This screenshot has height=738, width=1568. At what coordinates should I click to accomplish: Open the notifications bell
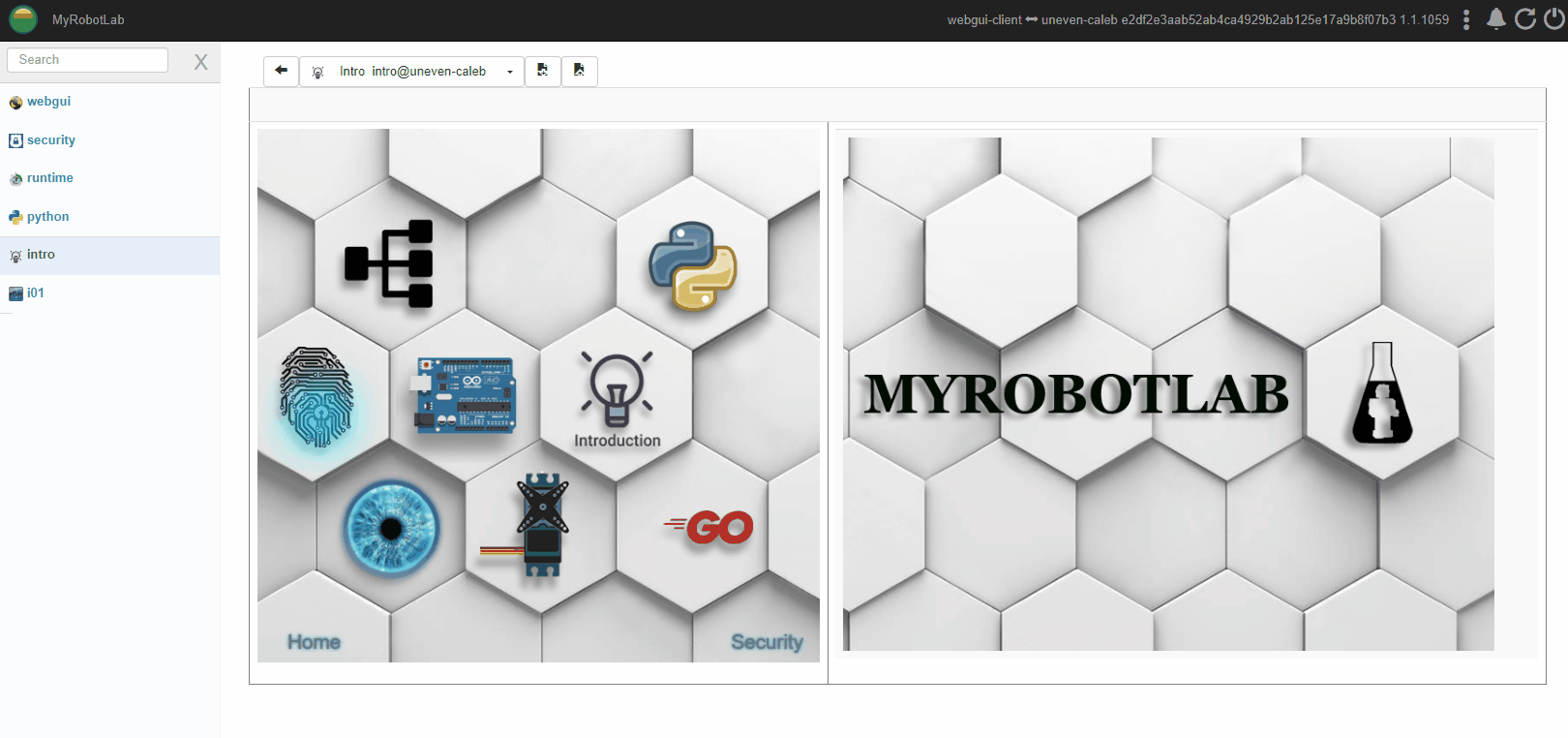pyautogui.click(x=1495, y=19)
